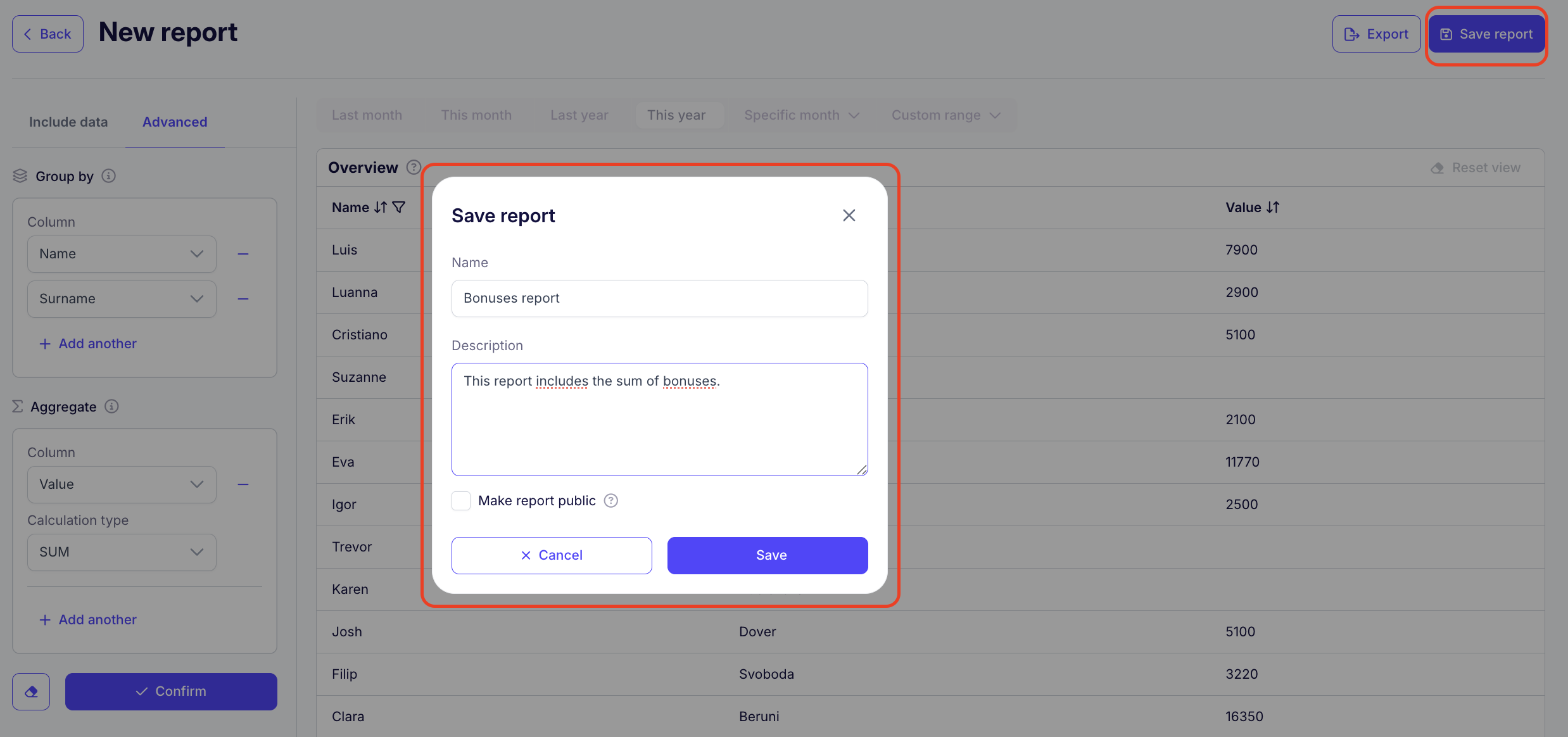Click the info icon beside Aggregate
The width and height of the screenshot is (1568, 737).
111,406
